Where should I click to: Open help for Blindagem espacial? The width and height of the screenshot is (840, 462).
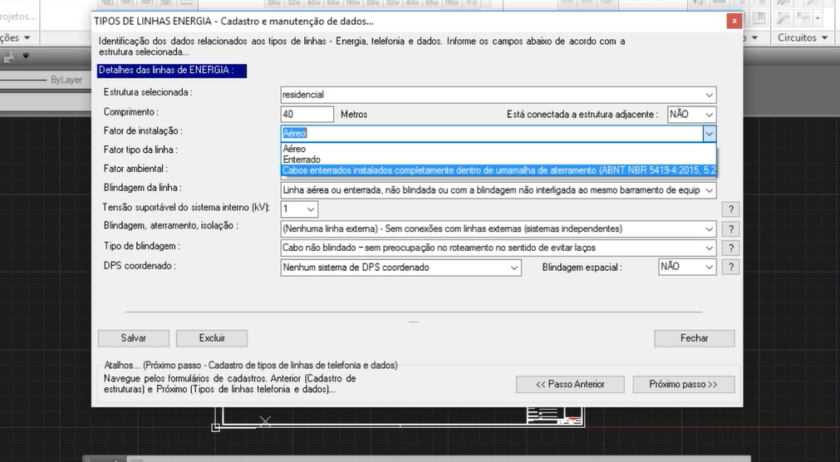[731, 267]
